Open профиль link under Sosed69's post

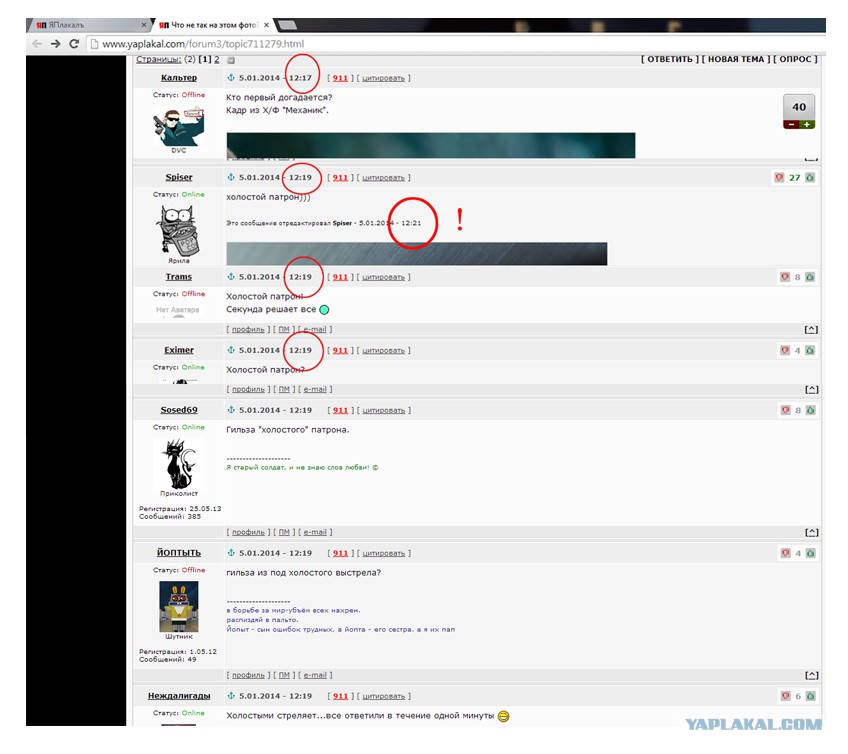pos(248,532)
